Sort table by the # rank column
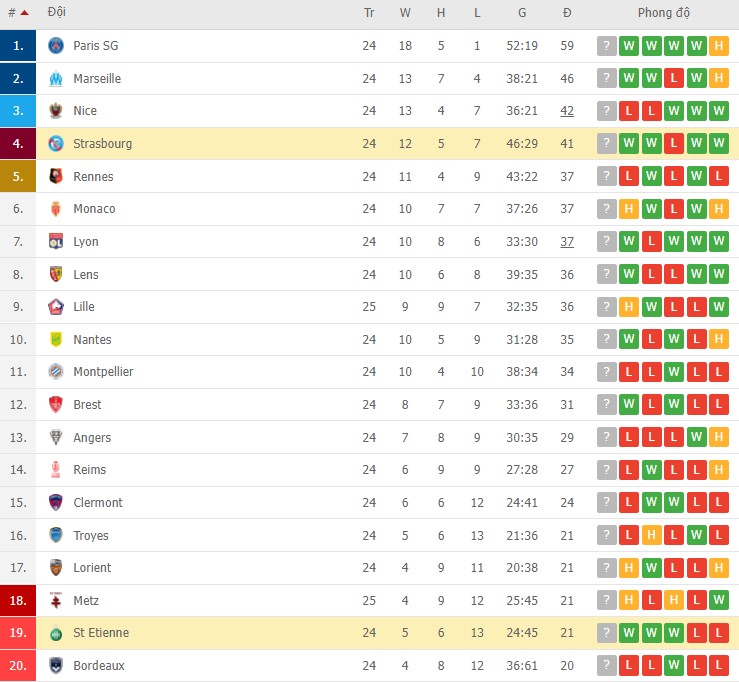Screen dimensions: 739x682 tap(18, 14)
